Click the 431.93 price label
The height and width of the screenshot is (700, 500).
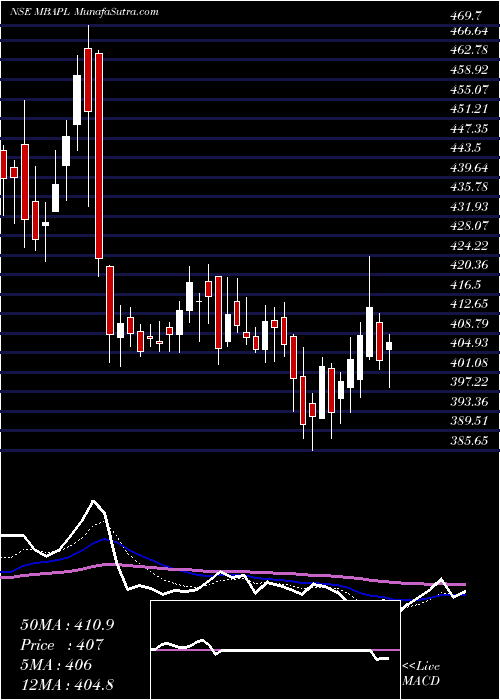pos(469,207)
